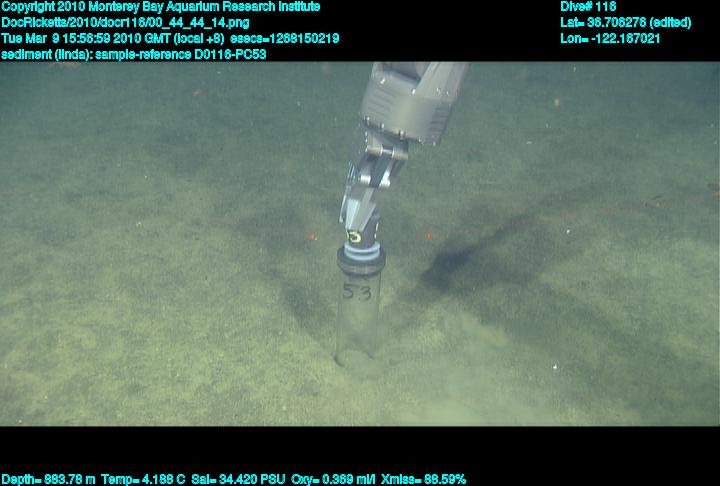The width and height of the screenshot is (720, 486).
Task: Click the Monterey Bay Aquarium copyright text
Action: click(x=160, y=7)
